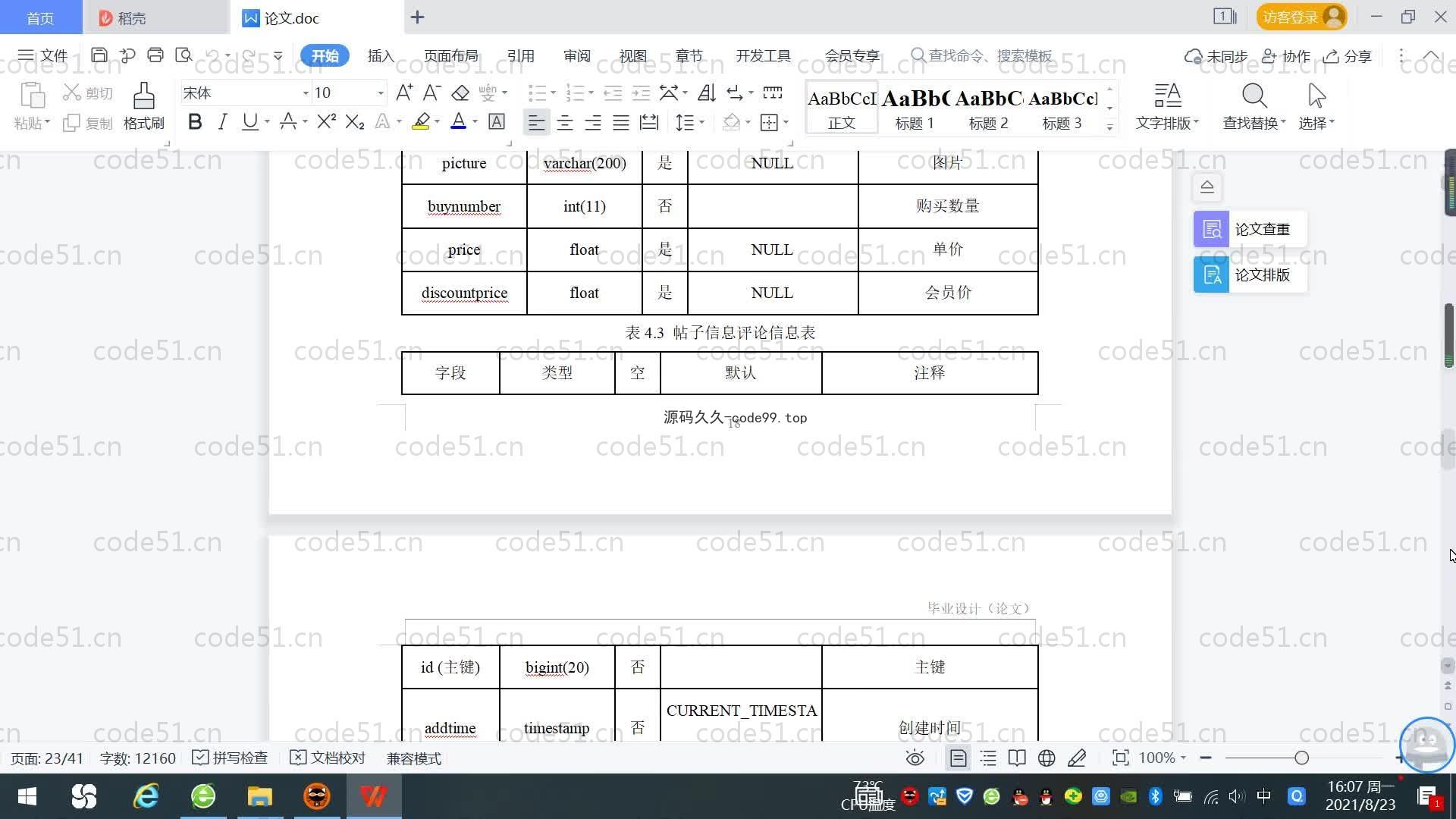The height and width of the screenshot is (819, 1456).
Task: Increase paragraph indent icon
Action: point(641,93)
